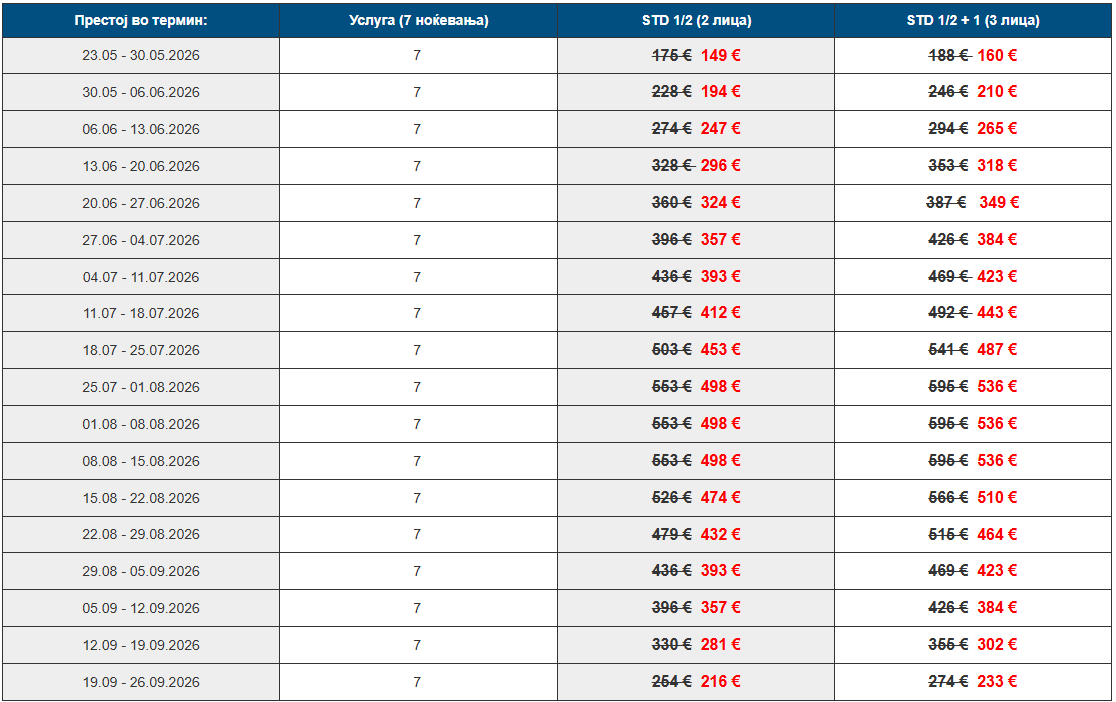Click the 'Услуга (7 ноќевања)' column header

(x=418, y=20)
